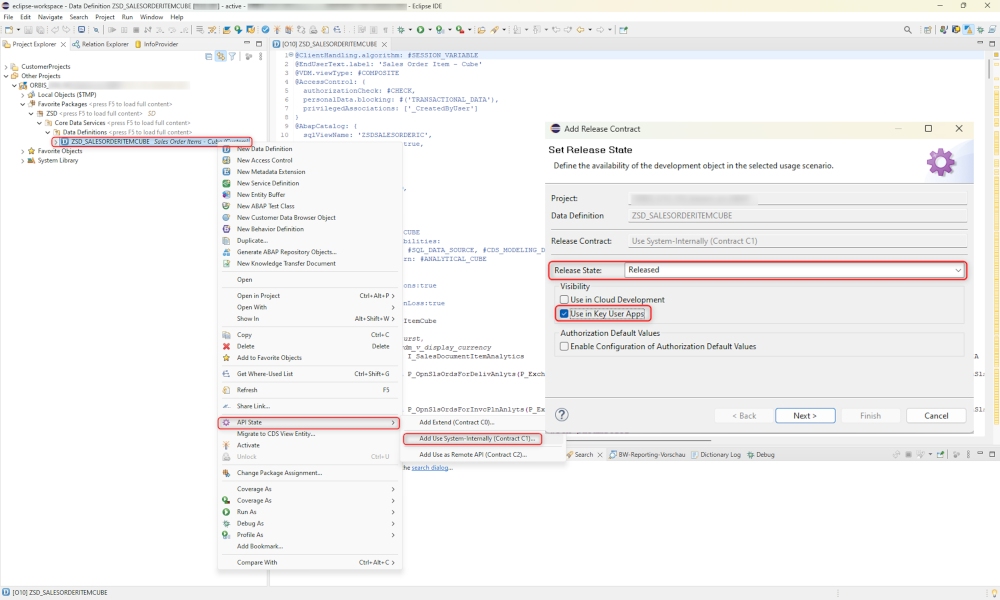Screen dimensions: 1000x600
Task: Uncheck Use in Key User Apps
Action: pos(566,311)
